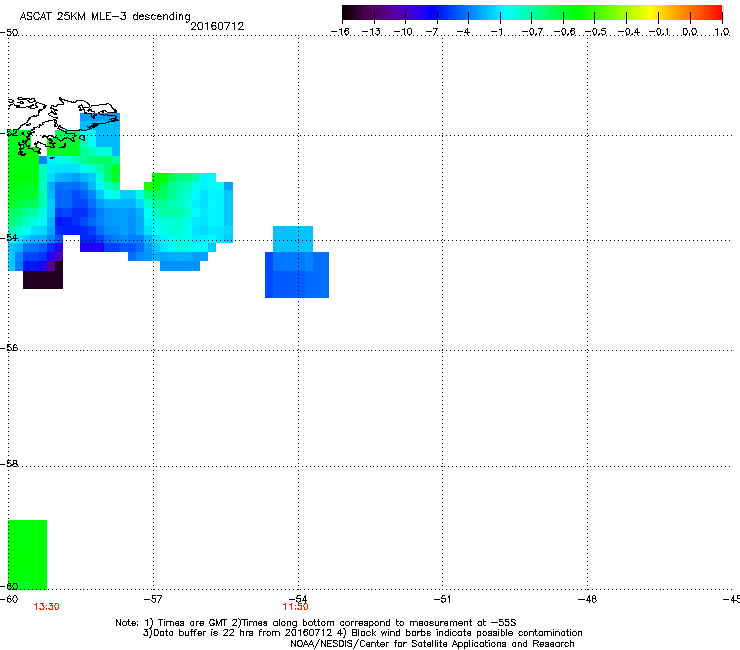Click the light blue block atop the isolated patch

click(x=293, y=239)
